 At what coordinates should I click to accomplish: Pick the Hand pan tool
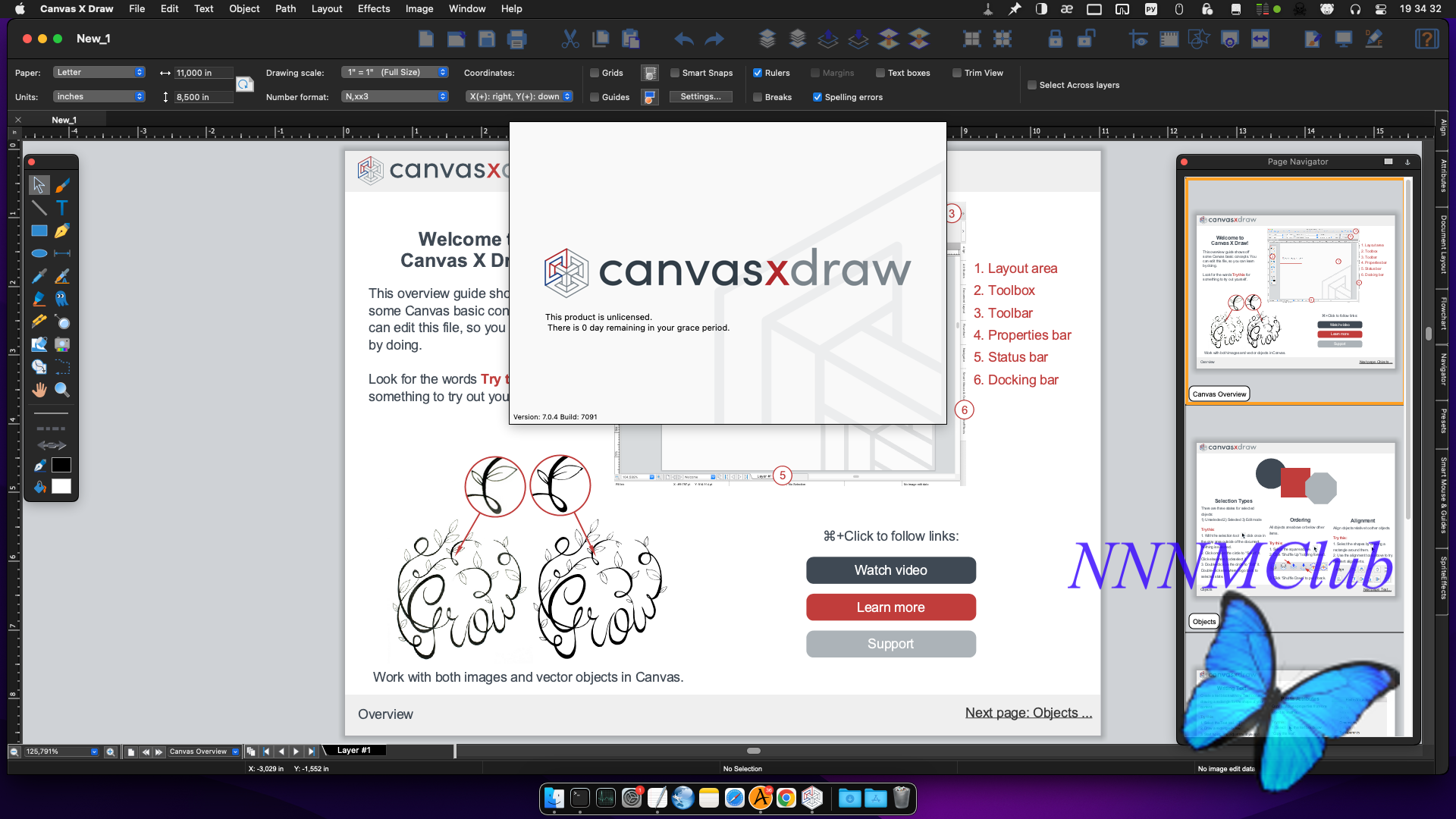point(39,390)
